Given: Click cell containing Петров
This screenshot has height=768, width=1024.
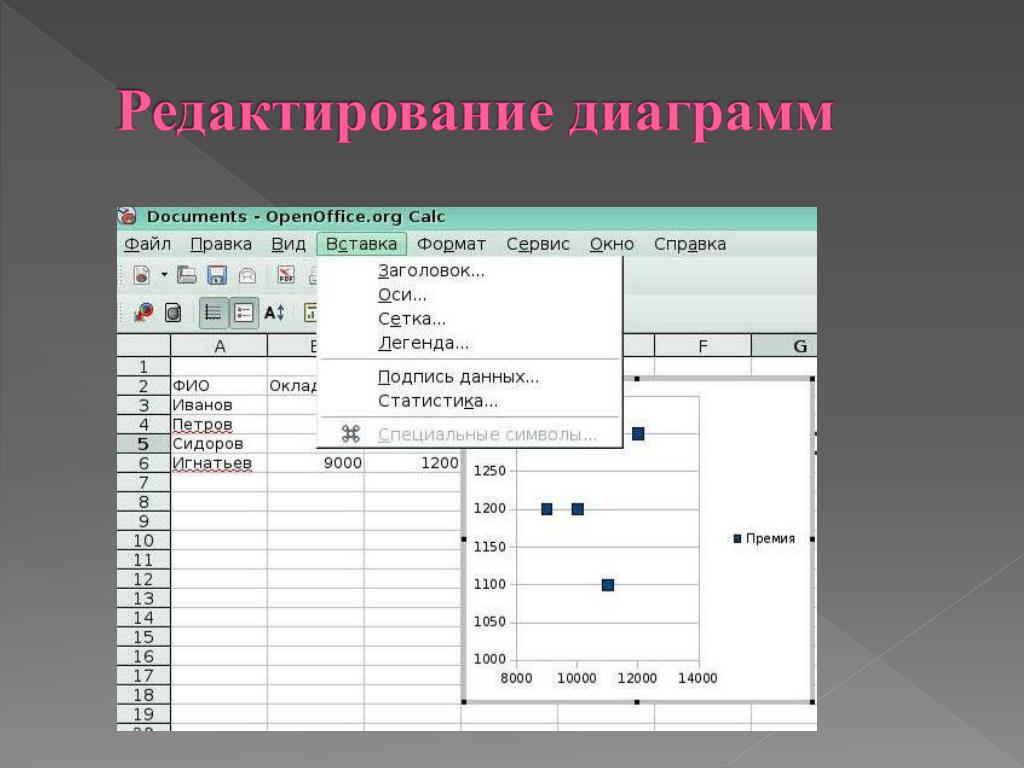Looking at the screenshot, I should pos(219,424).
